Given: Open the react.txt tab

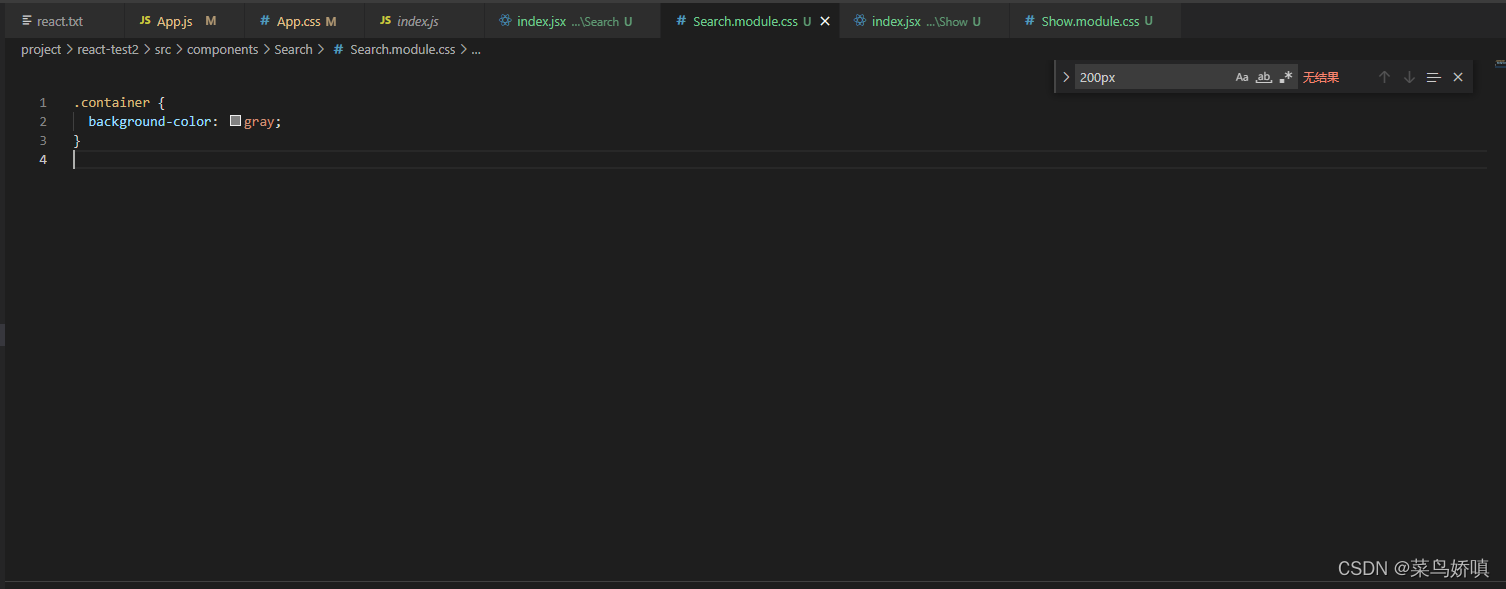Looking at the screenshot, I should click(65, 21).
